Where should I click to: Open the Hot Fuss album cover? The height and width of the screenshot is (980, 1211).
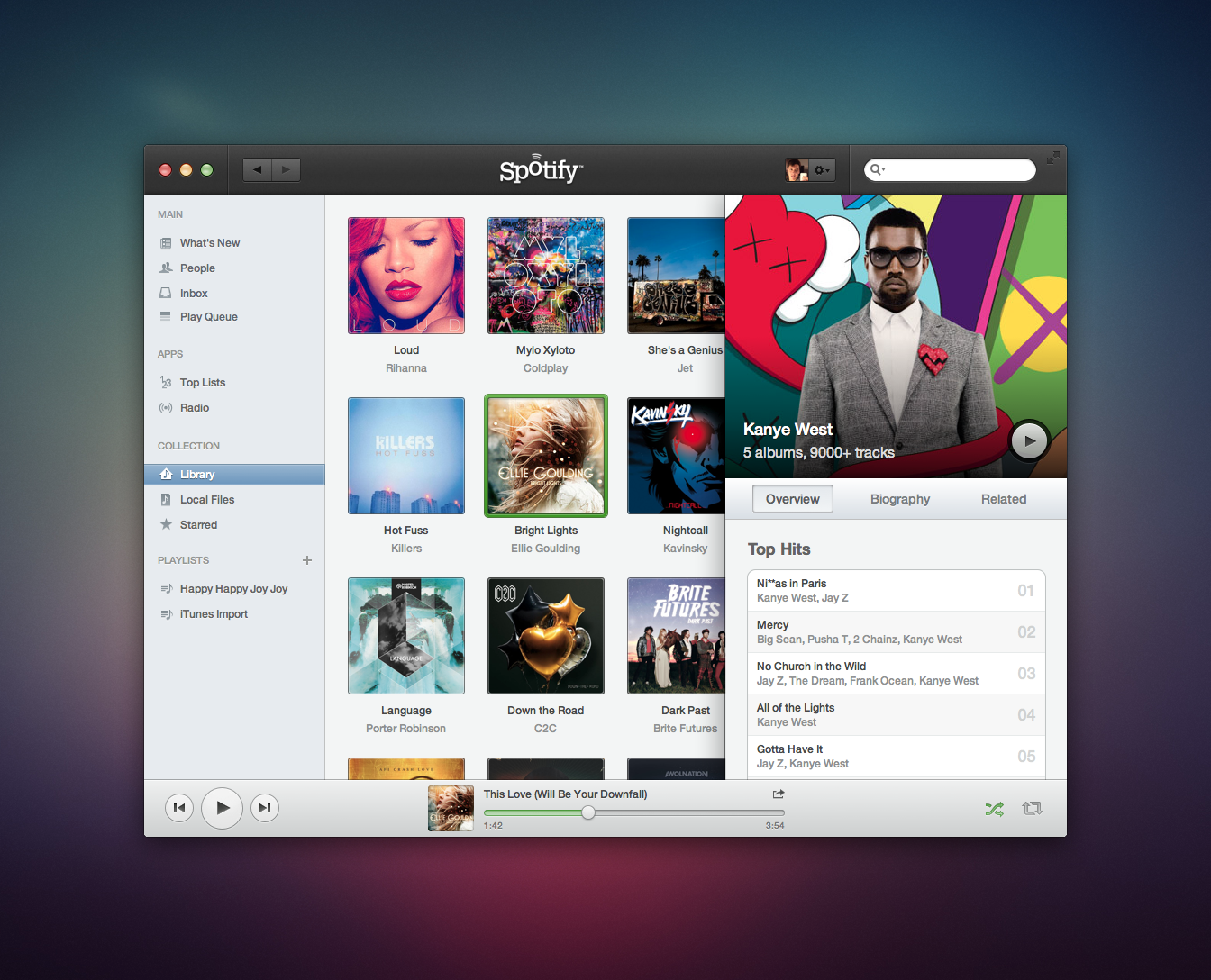[x=406, y=456]
